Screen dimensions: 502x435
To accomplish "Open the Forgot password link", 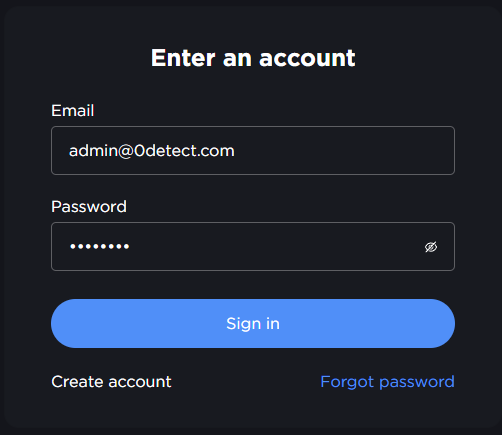I will click(387, 382).
